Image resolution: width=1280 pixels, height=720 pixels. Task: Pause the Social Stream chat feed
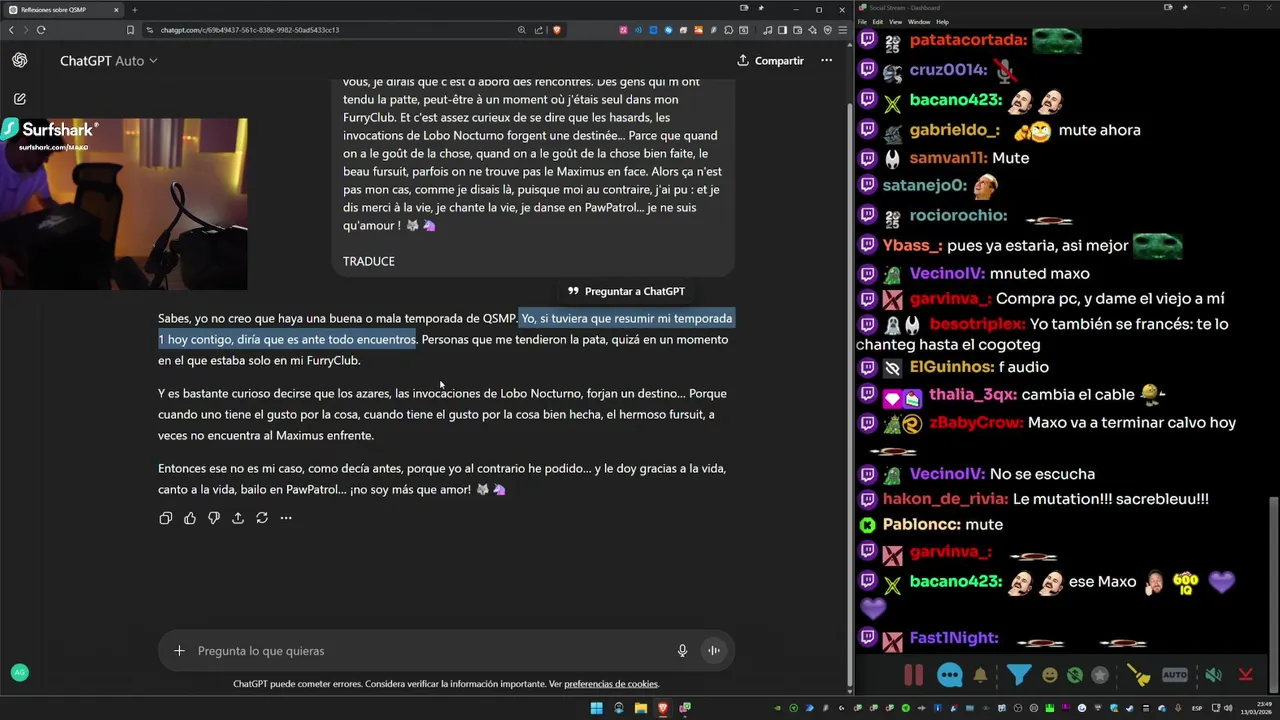913,675
